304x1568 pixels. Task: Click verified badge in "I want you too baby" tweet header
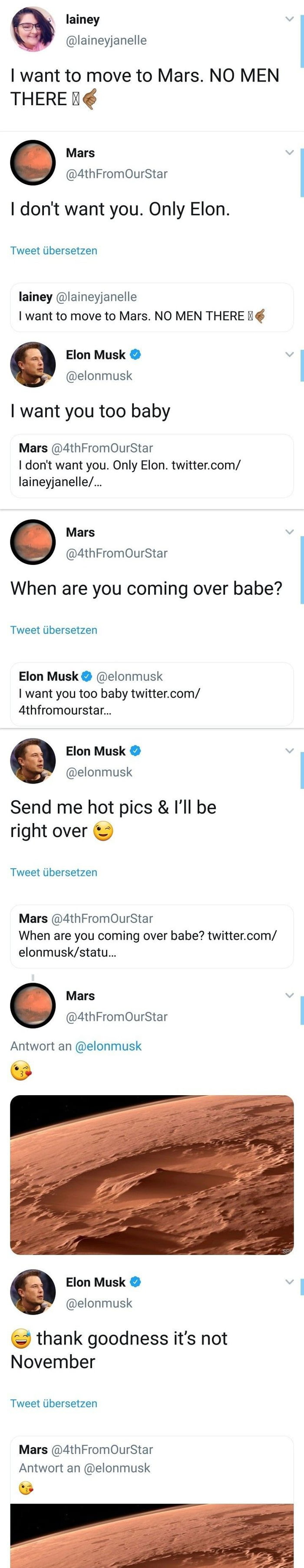click(x=135, y=354)
